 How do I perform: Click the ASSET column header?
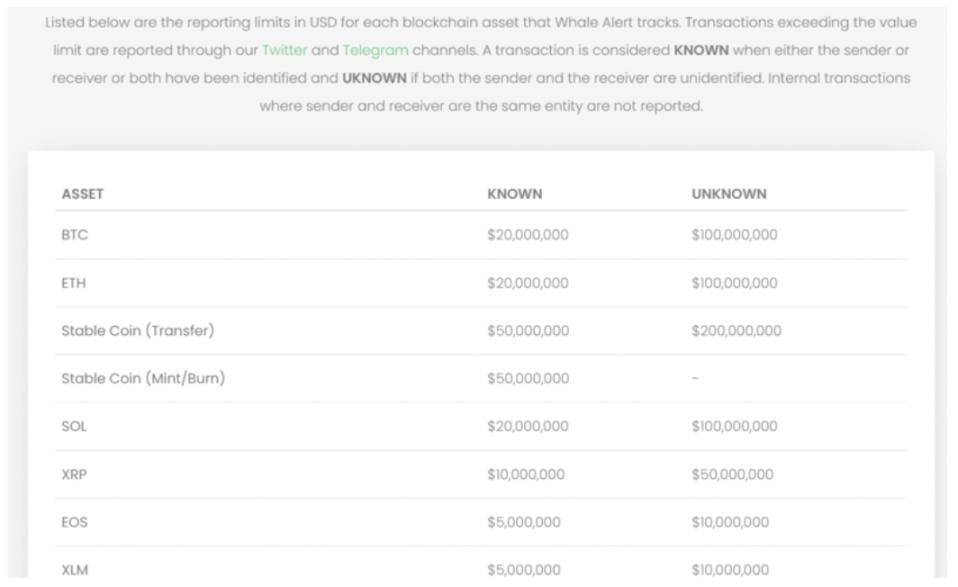[83, 194]
